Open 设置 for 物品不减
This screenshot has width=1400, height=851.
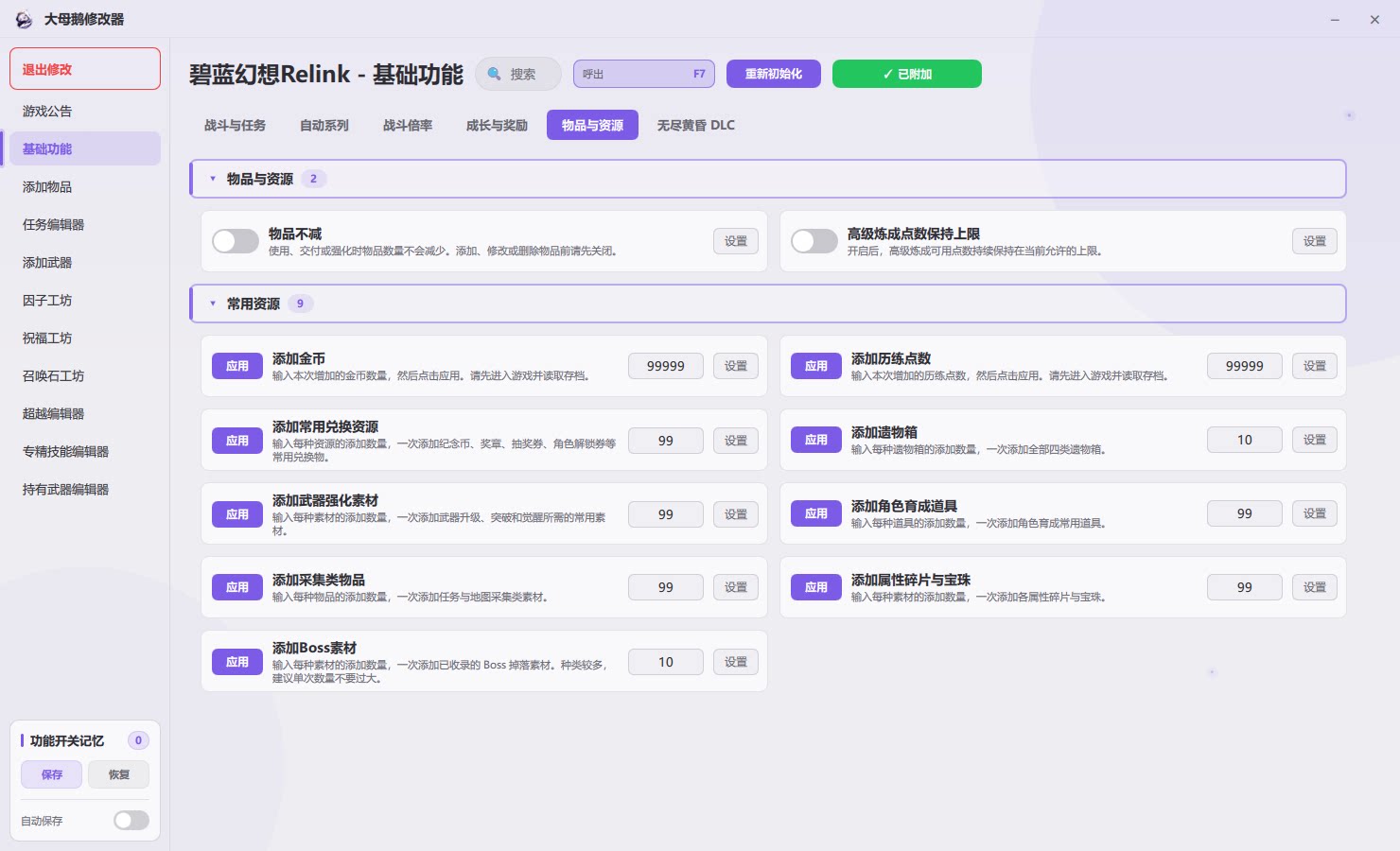(736, 241)
